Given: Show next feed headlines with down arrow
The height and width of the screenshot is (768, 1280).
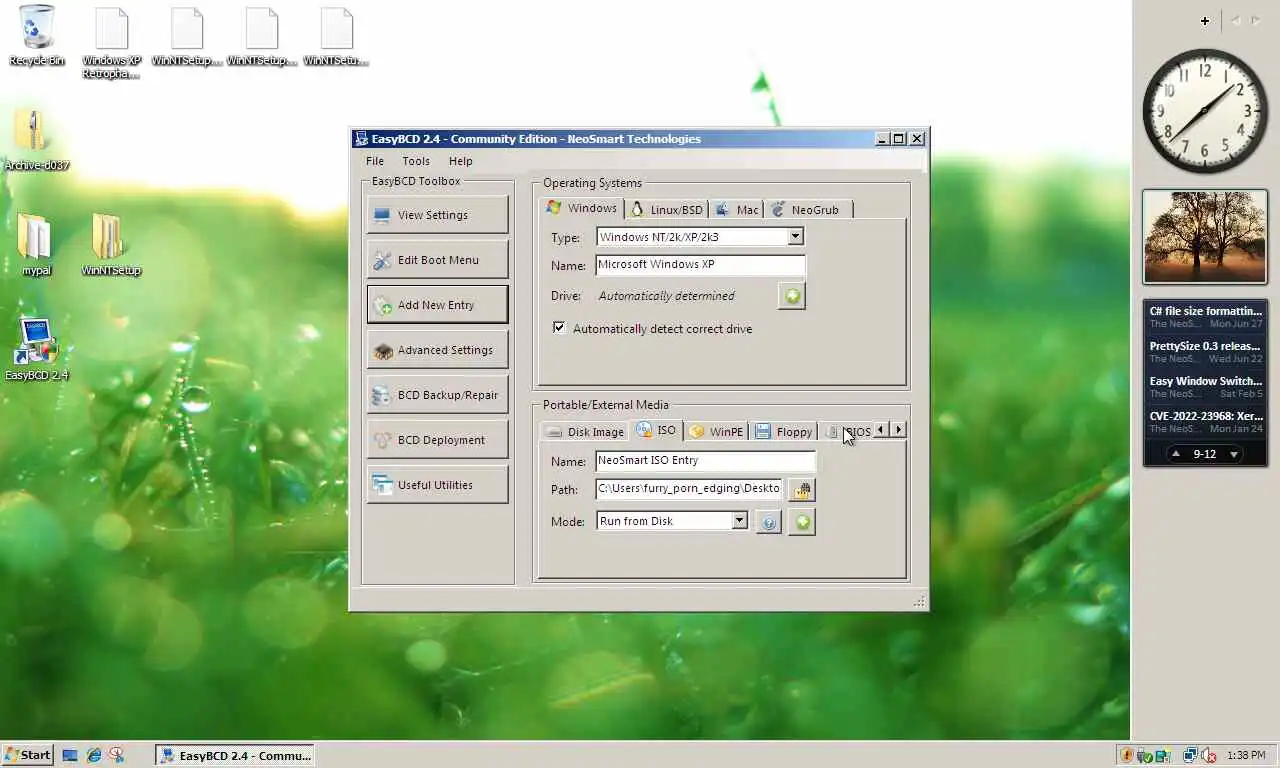Looking at the screenshot, I should point(1234,454).
